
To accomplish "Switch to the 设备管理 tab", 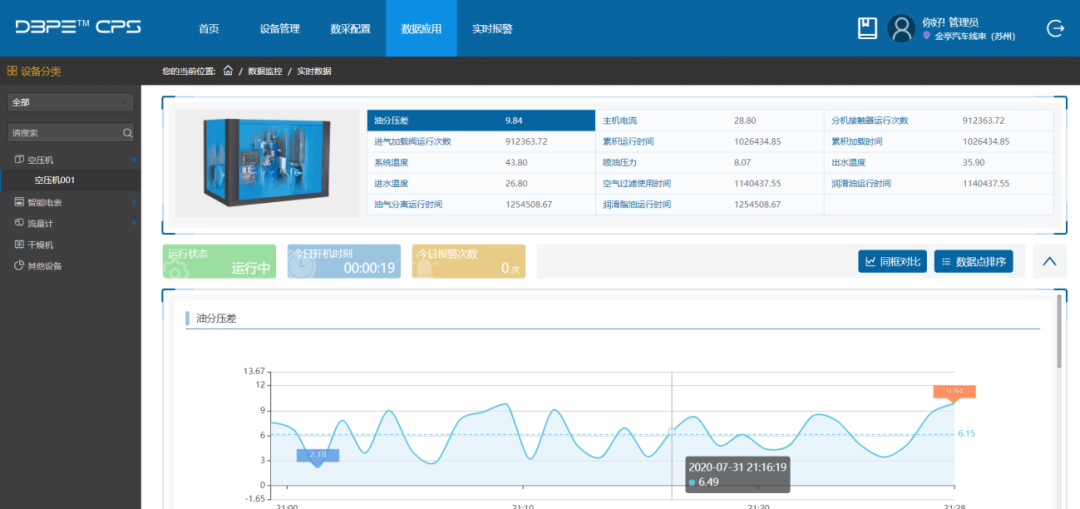I will pyautogui.click(x=279, y=29).
